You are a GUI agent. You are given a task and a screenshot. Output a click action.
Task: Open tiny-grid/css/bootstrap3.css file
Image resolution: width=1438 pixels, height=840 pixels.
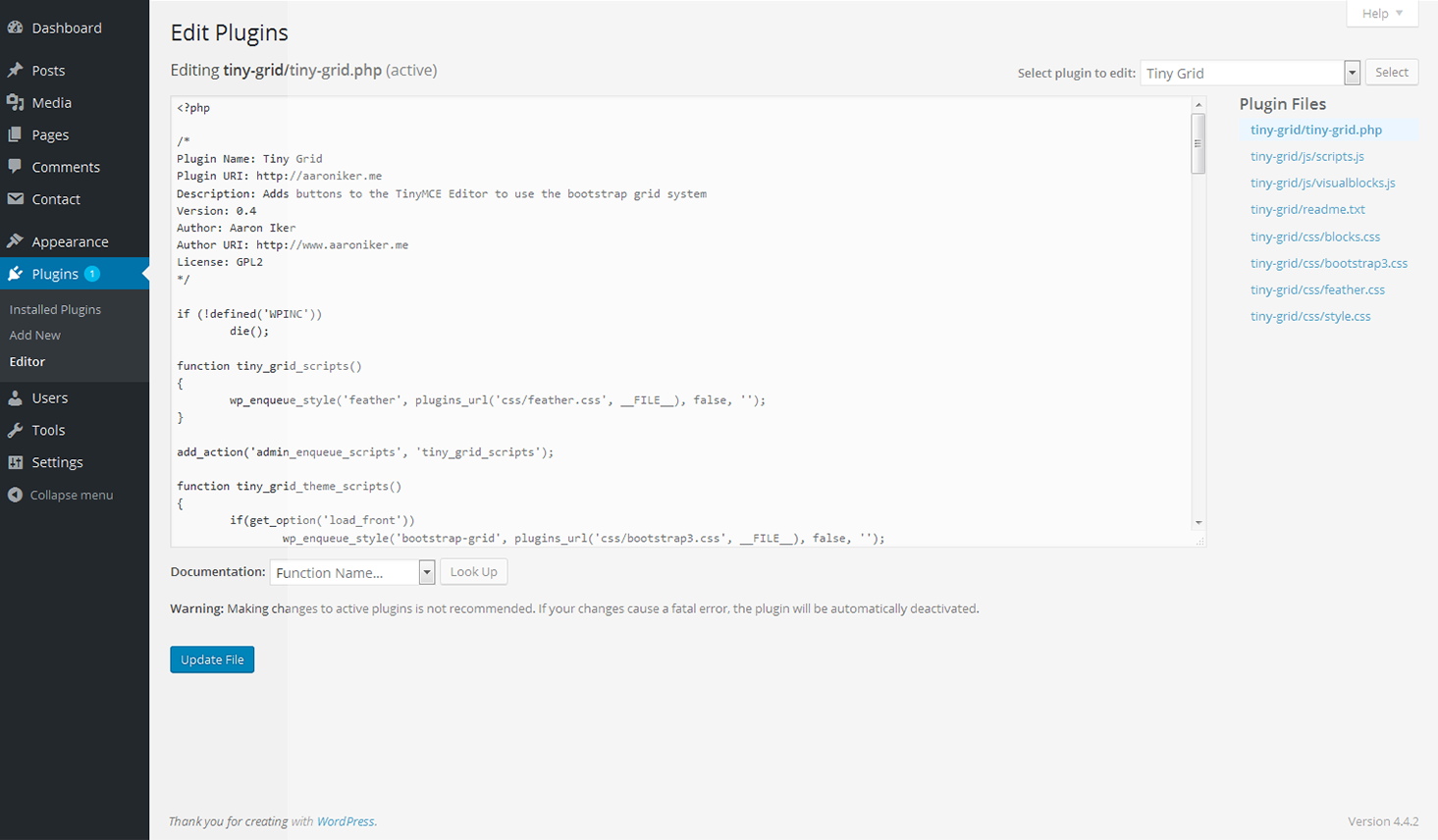click(x=1328, y=263)
